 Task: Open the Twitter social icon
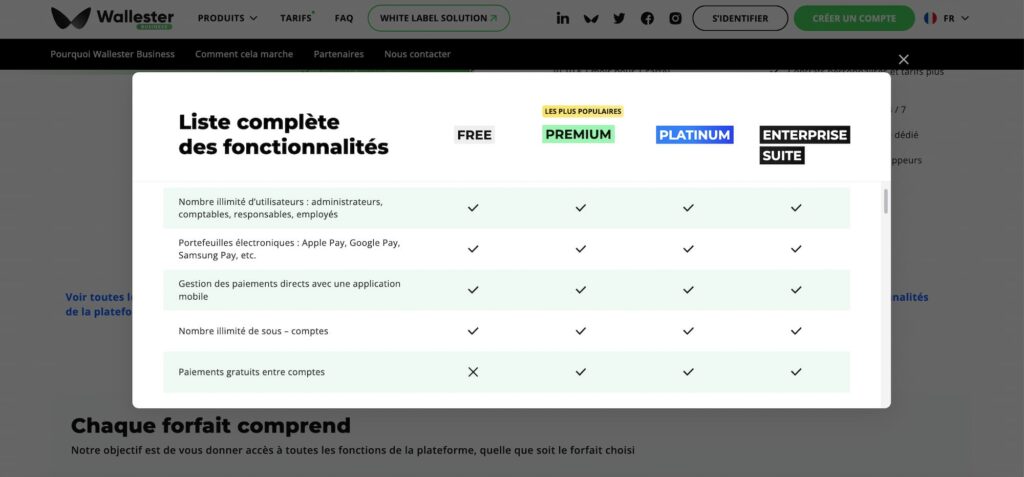click(619, 18)
